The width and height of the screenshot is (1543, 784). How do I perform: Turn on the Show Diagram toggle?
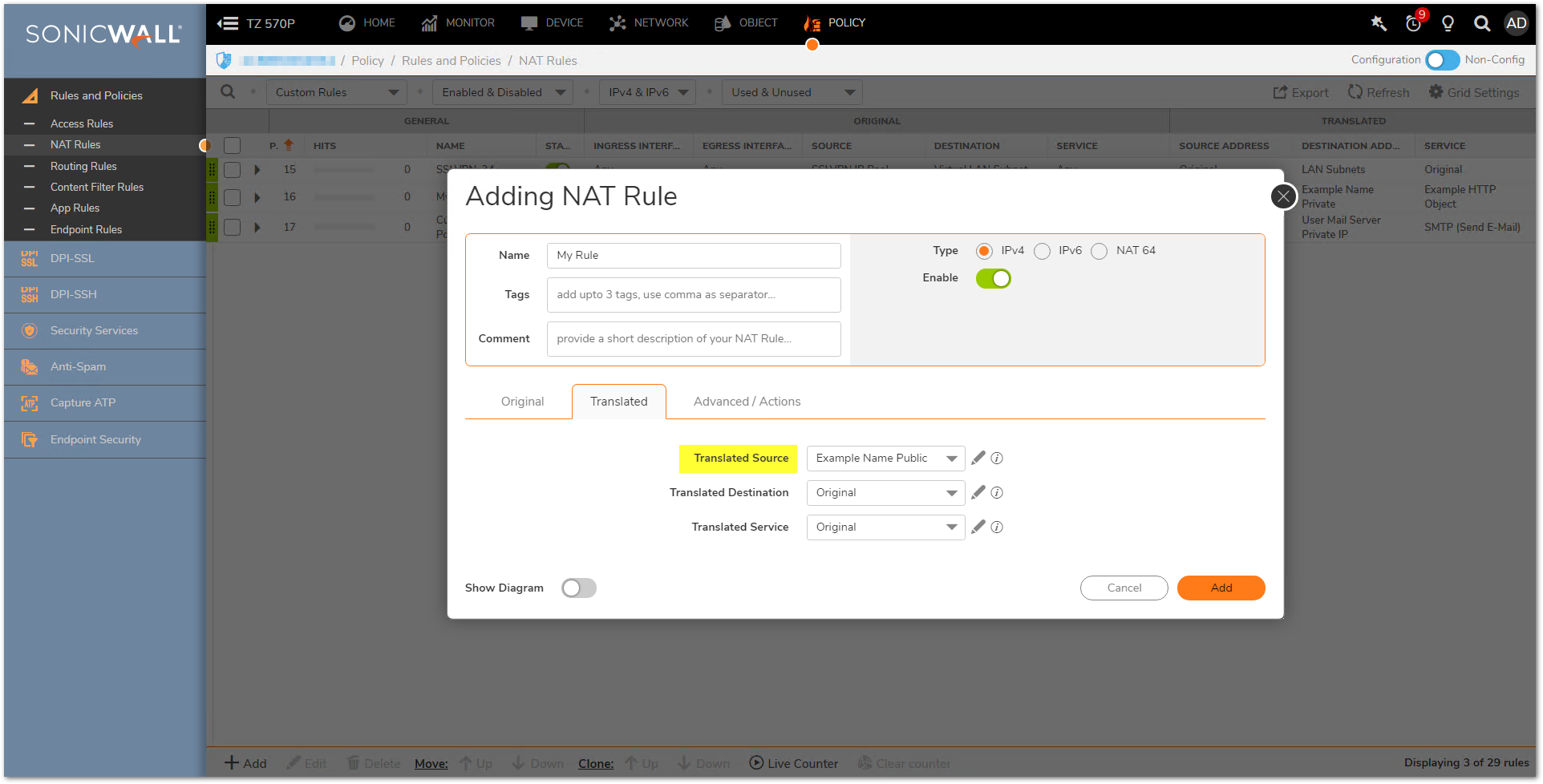pyautogui.click(x=578, y=588)
